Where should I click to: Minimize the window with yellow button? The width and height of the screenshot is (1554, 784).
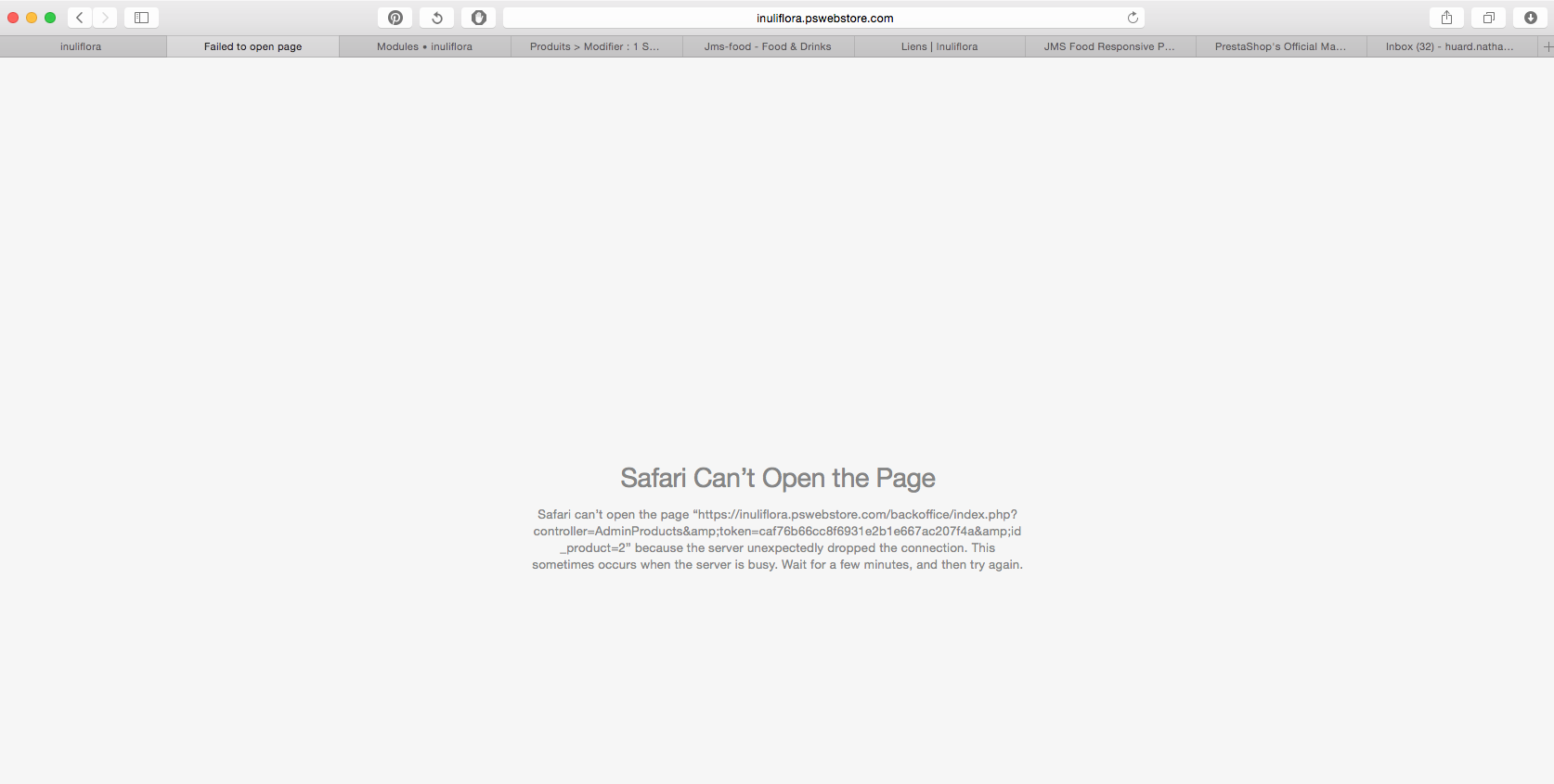pyautogui.click(x=32, y=18)
